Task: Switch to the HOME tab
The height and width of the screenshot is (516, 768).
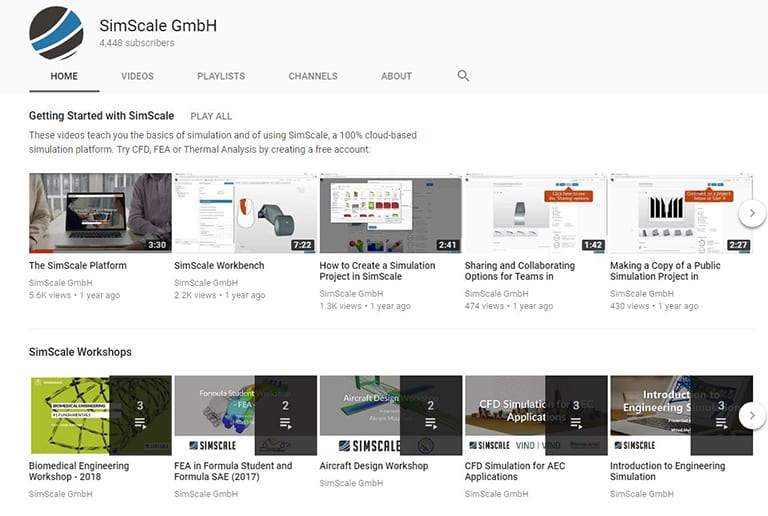Action: pyautogui.click(x=64, y=76)
